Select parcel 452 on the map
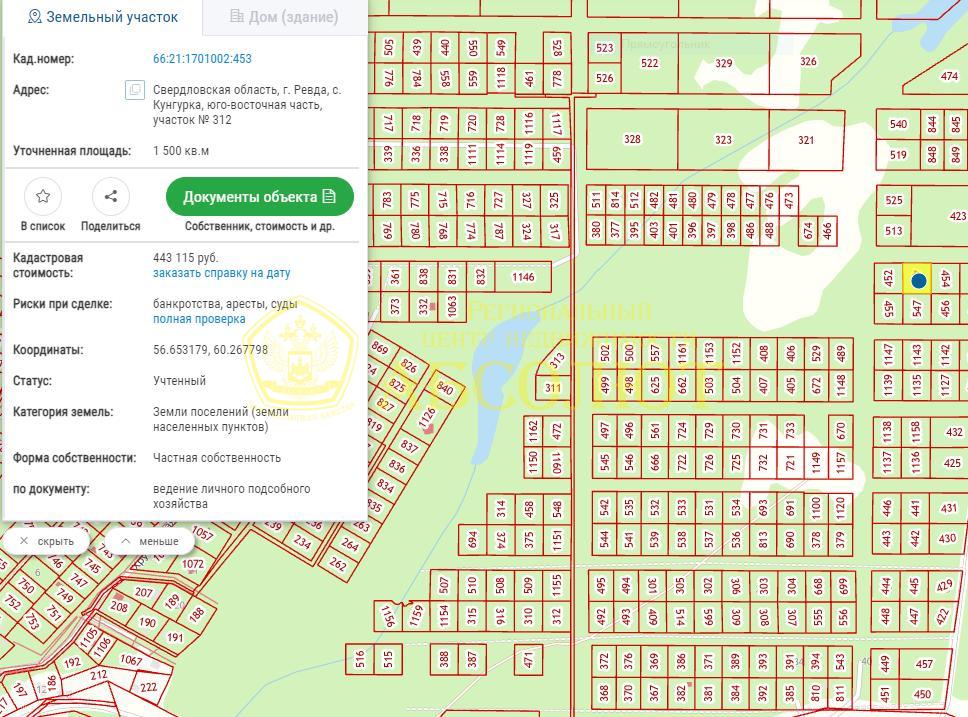The width and height of the screenshot is (968, 717). click(888, 279)
